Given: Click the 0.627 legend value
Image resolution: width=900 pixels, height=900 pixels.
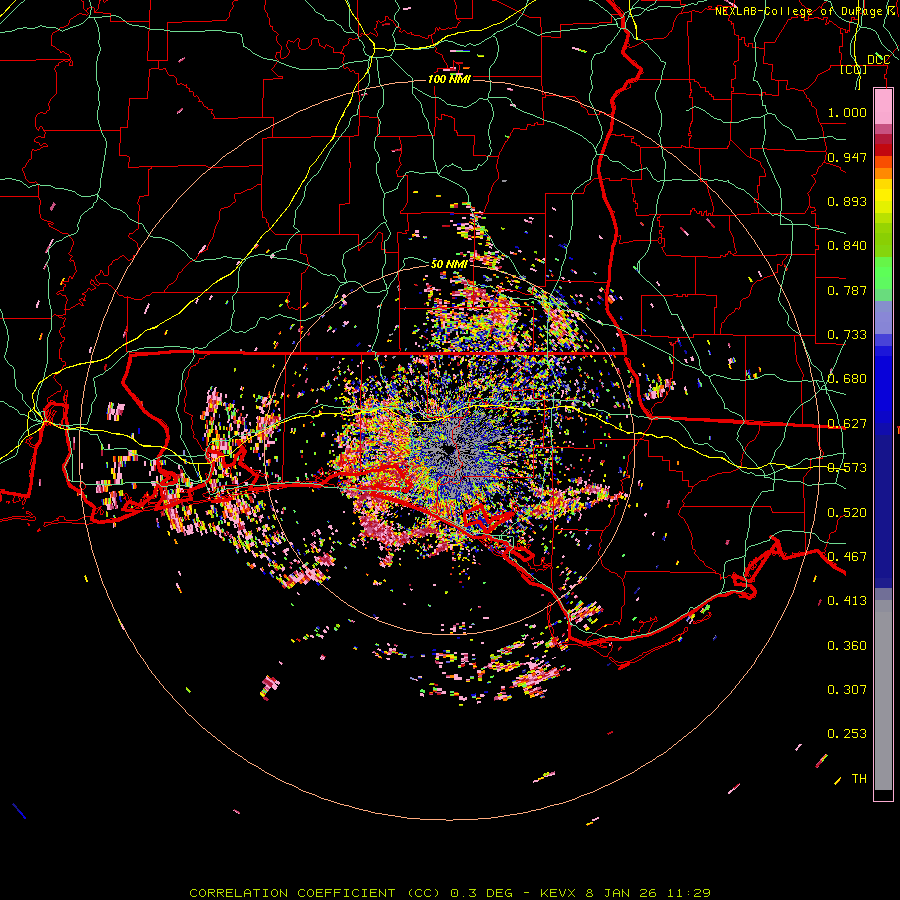Looking at the screenshot, I should tap(847, 424).
